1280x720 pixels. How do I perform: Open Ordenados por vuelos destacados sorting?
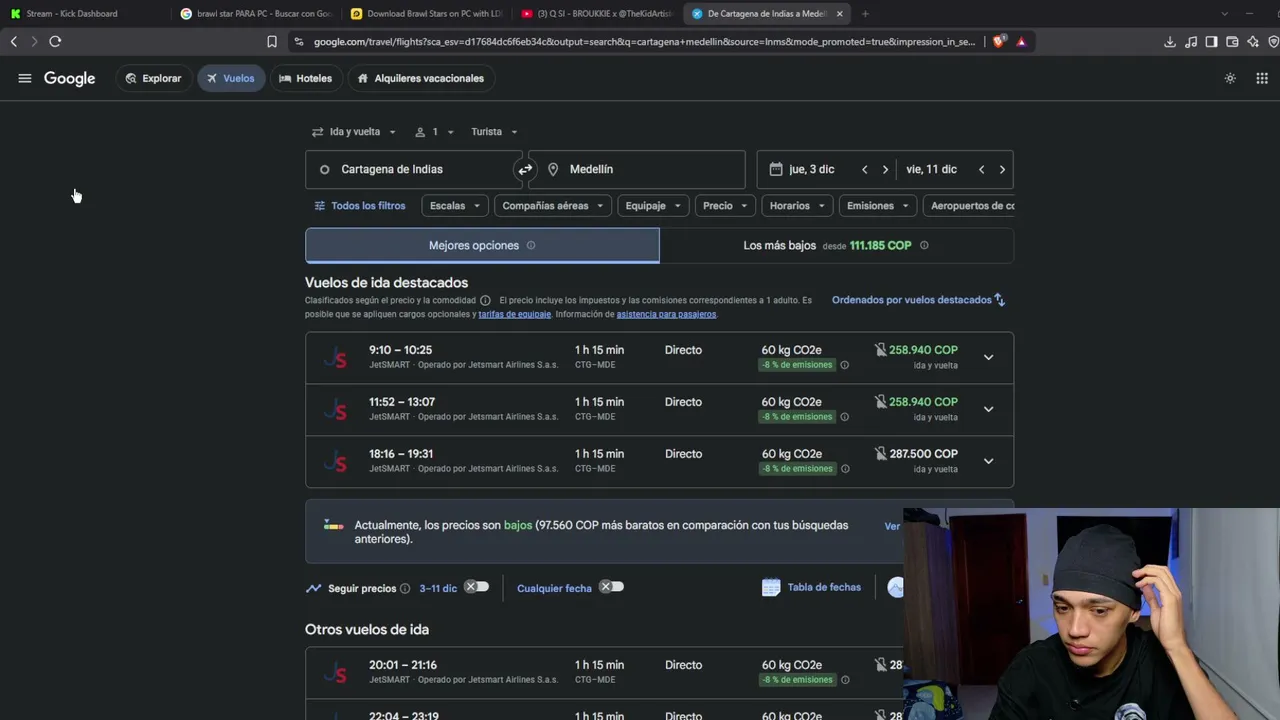pos(918,300)
